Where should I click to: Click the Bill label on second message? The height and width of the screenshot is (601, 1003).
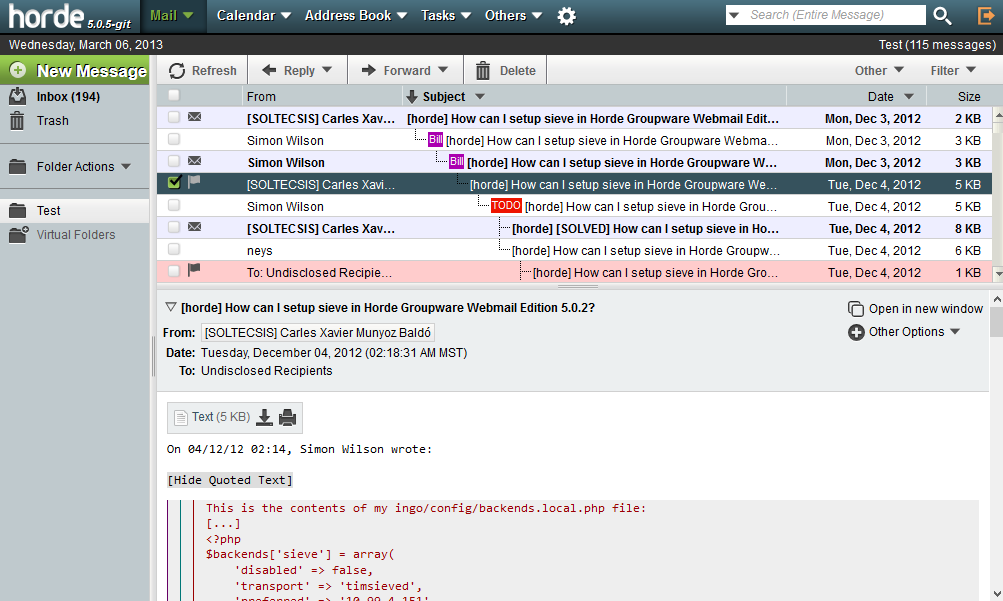tap(436, 139)
